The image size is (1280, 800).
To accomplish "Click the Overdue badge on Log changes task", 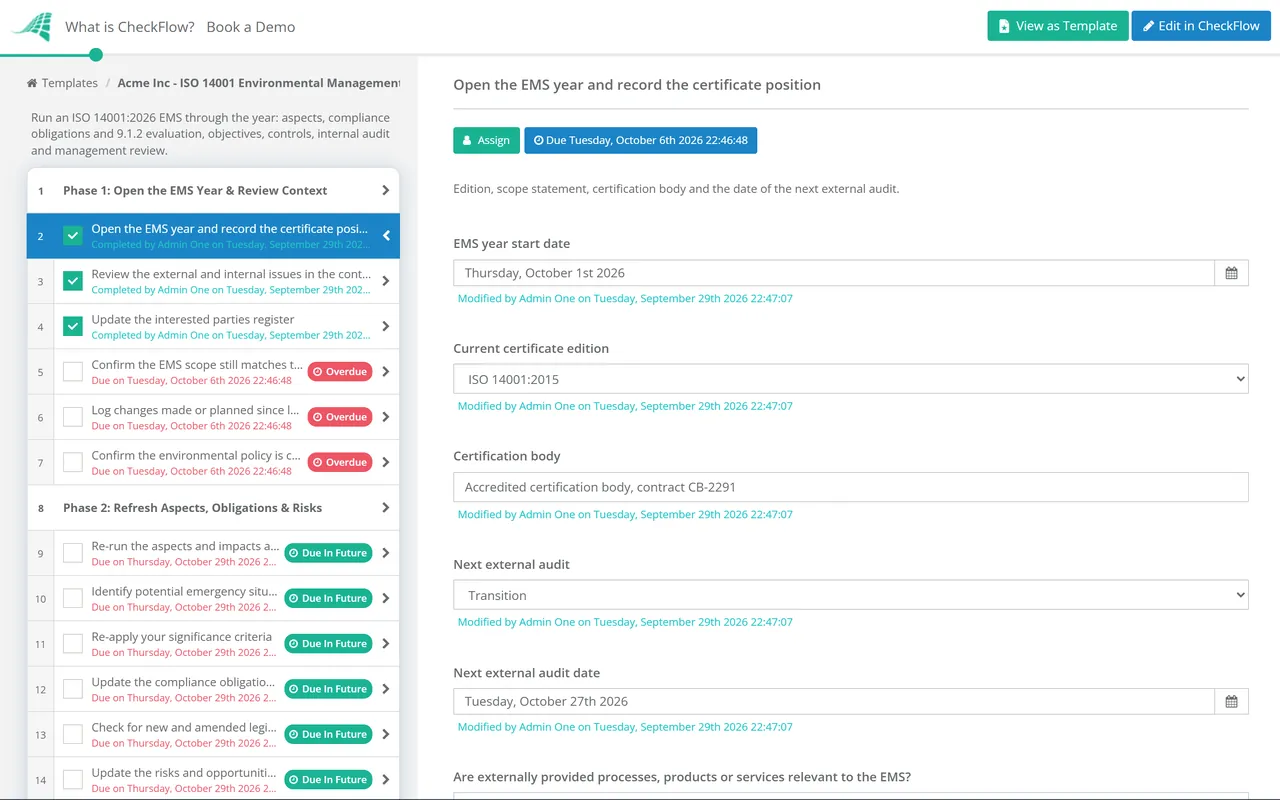I will tap(340, 417).
